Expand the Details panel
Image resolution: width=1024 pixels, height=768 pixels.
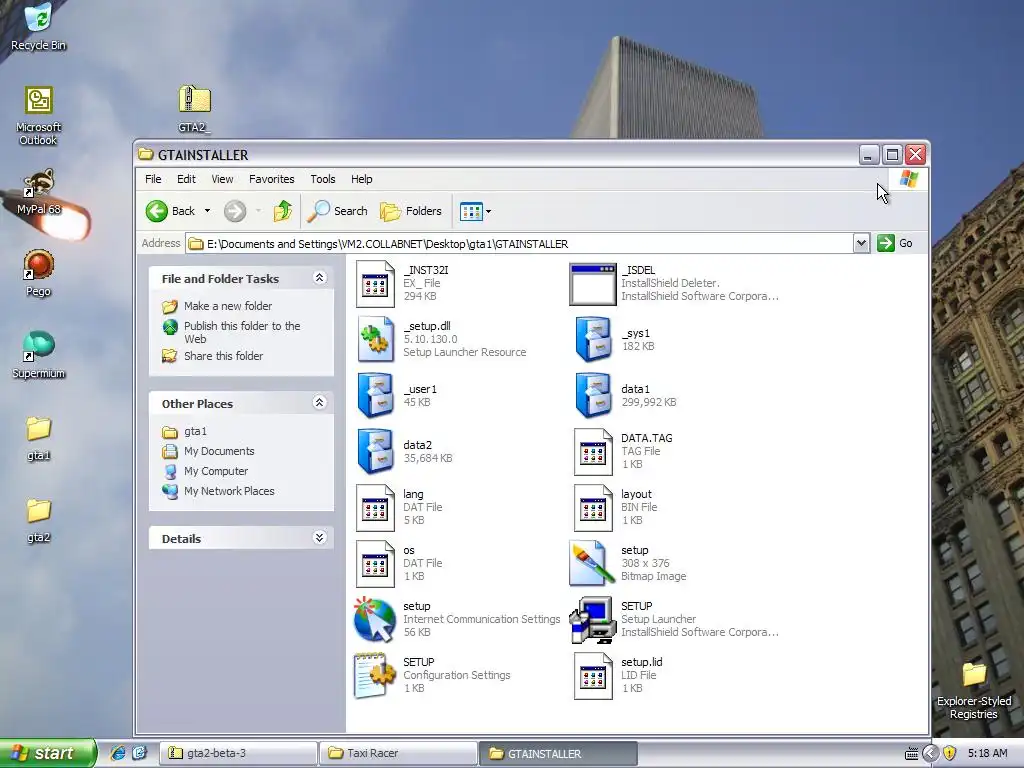click(x=319, y=537)
